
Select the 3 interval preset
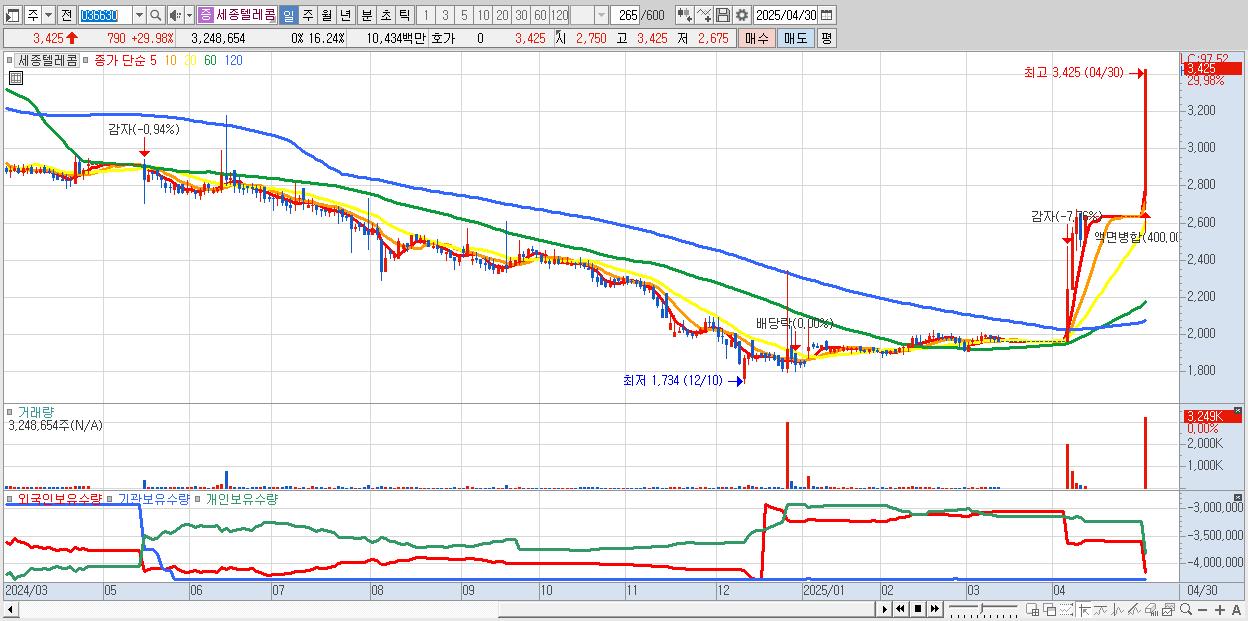point(445,15)
